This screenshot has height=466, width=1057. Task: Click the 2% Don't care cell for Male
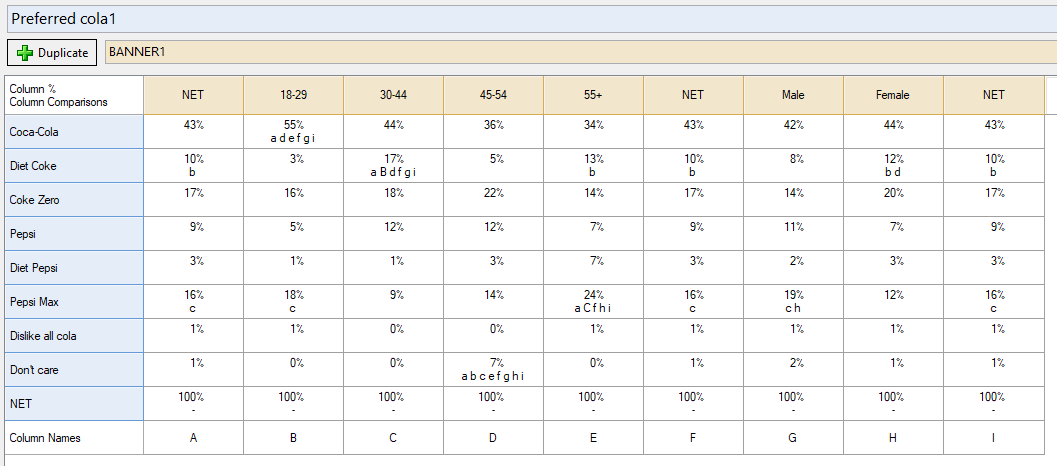(x=793, y=370)
